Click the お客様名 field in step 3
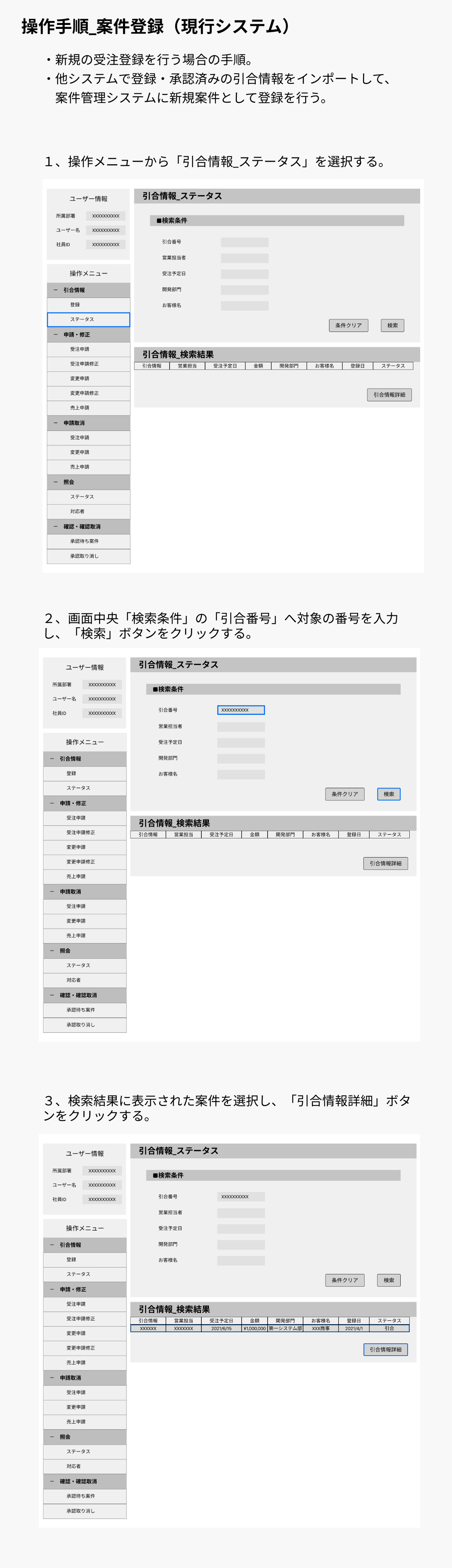The height and width of the screenshot is (1568, 452). (x=240, y=1260)
